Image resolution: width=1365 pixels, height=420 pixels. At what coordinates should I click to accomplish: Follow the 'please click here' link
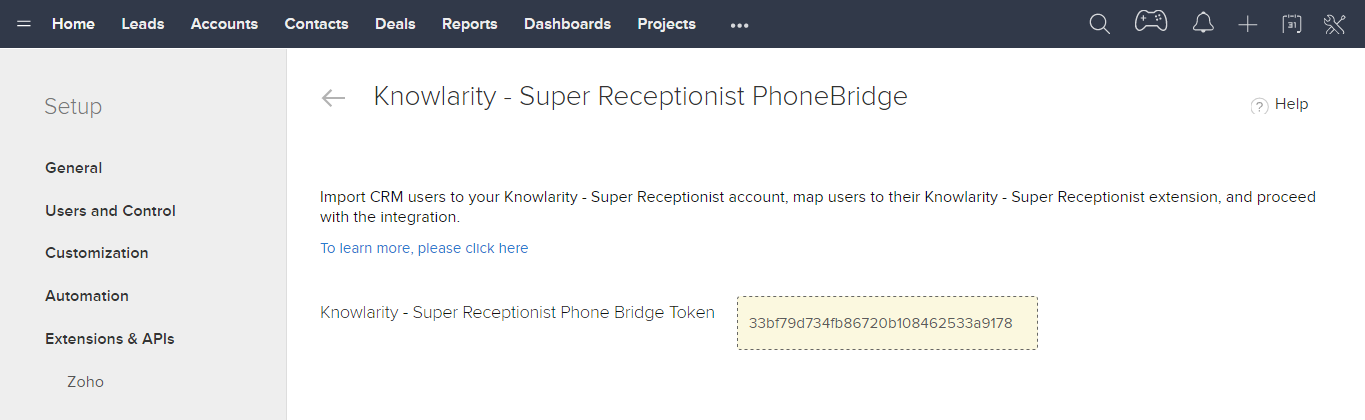tap(473, 248)
